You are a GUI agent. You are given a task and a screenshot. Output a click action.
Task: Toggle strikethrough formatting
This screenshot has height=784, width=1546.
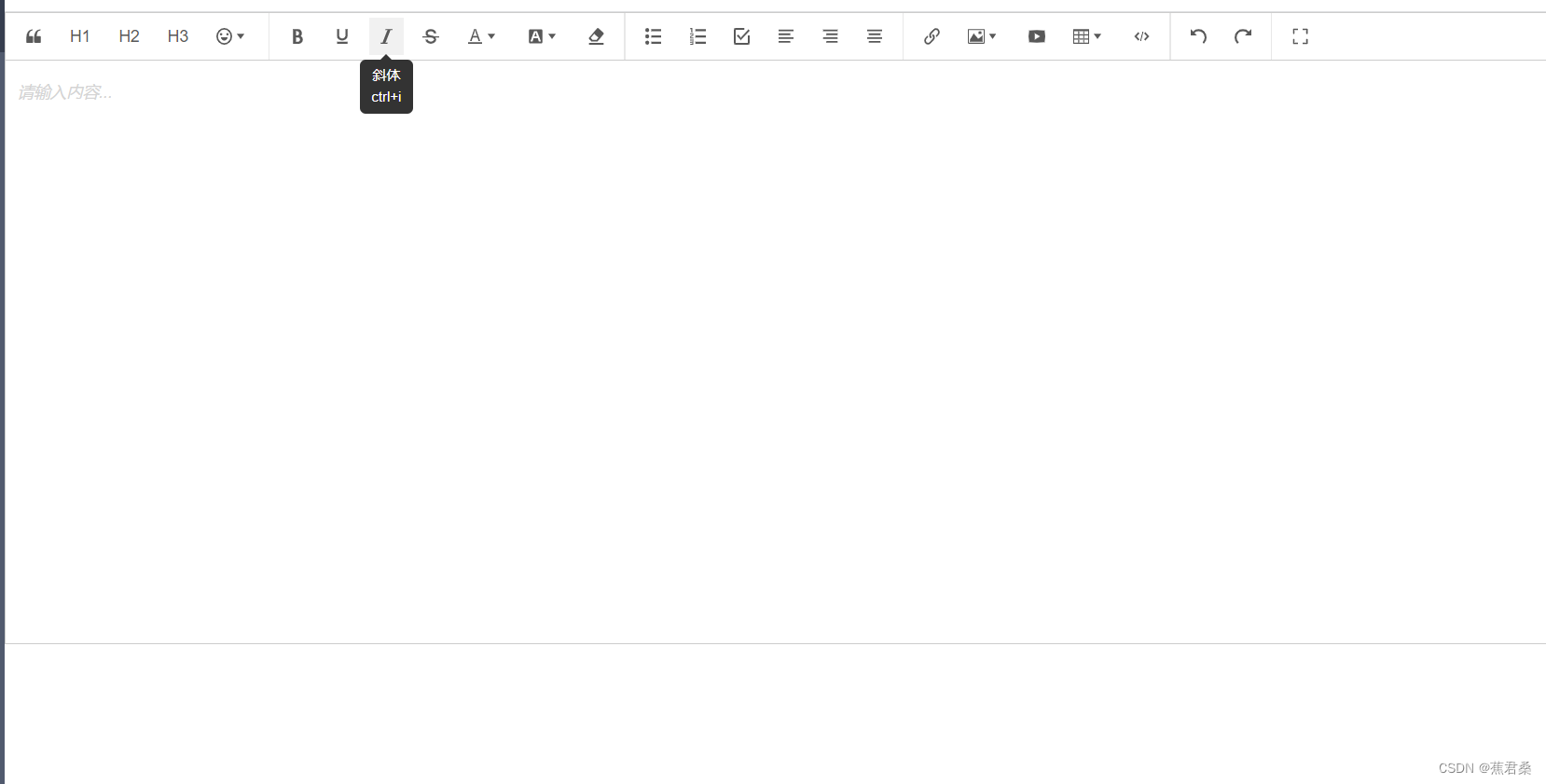point(431,36)
